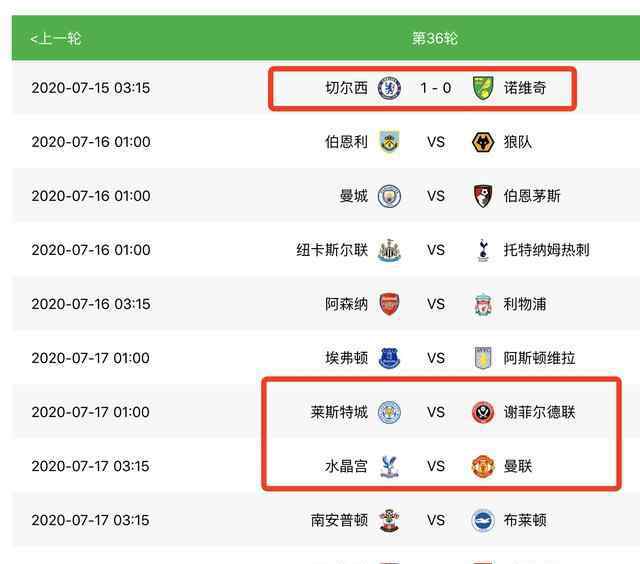The width and height of the screenshot is (640, 564).
Task: Click the Tottenham Hotspur club crest
Action: (483, 250)
